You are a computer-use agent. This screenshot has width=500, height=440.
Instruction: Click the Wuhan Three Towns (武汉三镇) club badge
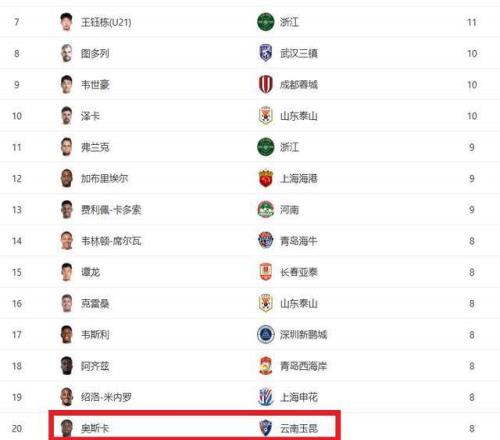pos(266,53)
